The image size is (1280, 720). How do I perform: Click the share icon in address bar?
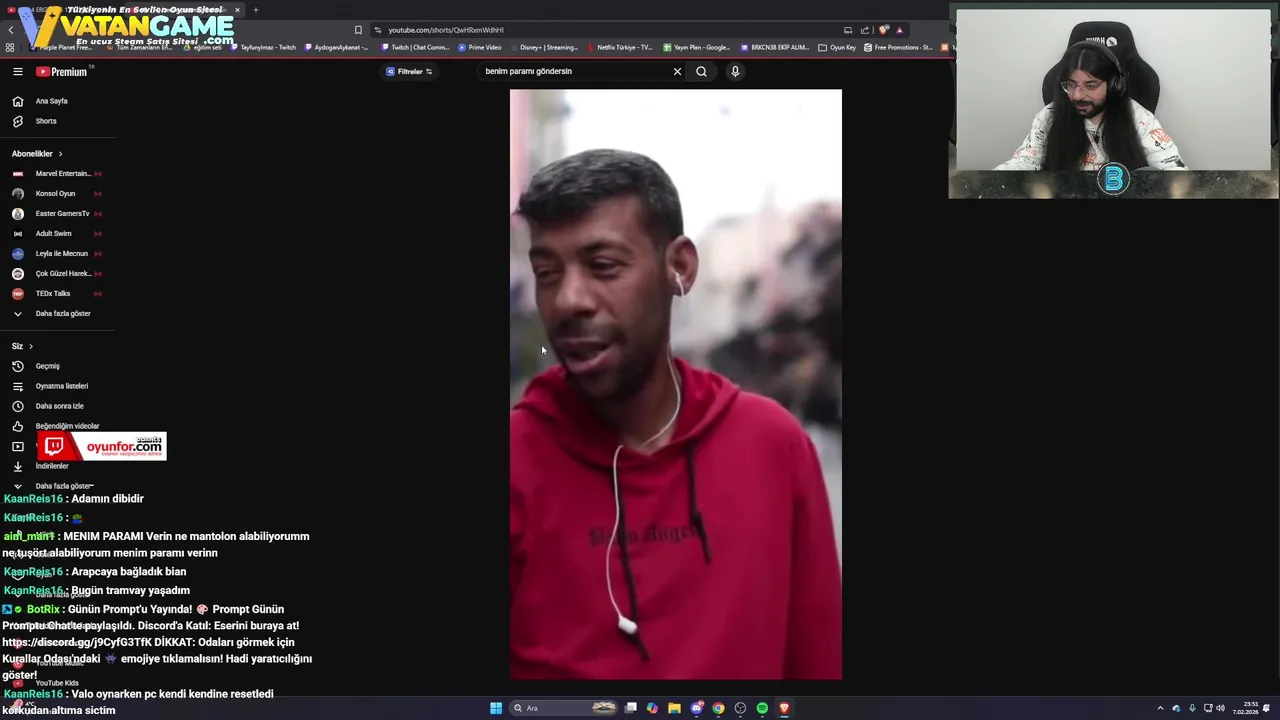tap(865, 30)
